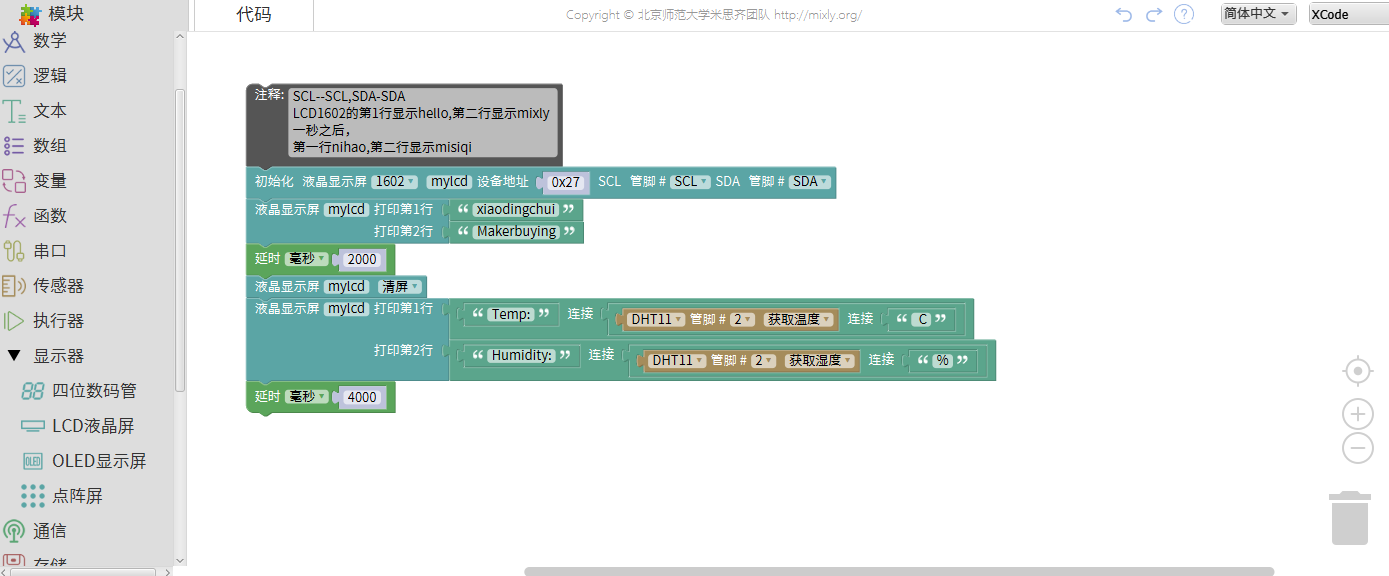Click the trash can icon
This screenshot has width=1389, height=576.
1349,518
